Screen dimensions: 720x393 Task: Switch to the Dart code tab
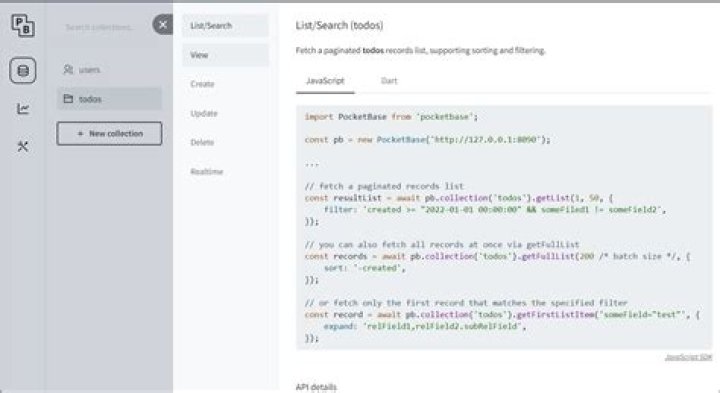pyautogui.click(x=389, y=81)
